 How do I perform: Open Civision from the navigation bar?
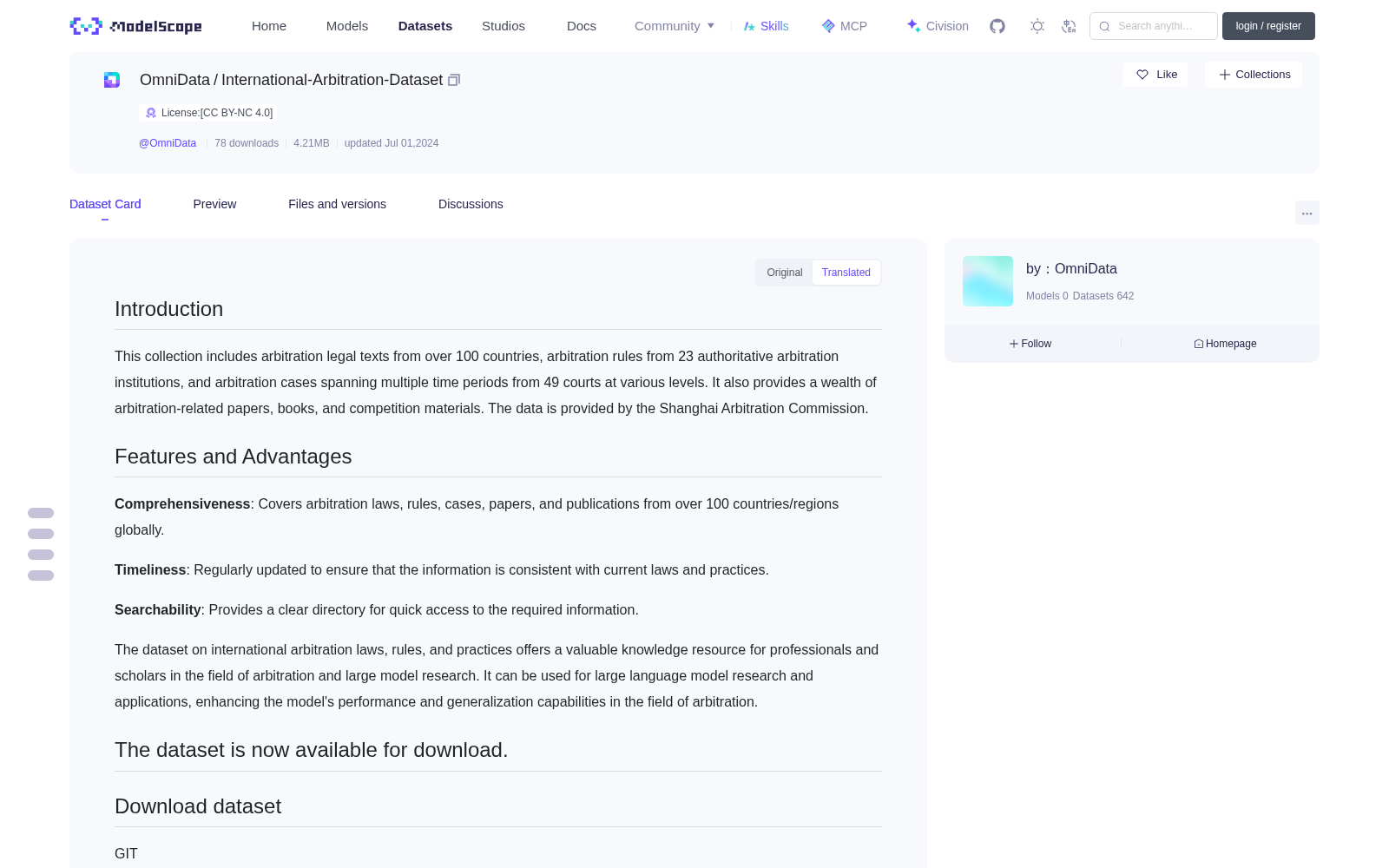click(x=938, y=26)
